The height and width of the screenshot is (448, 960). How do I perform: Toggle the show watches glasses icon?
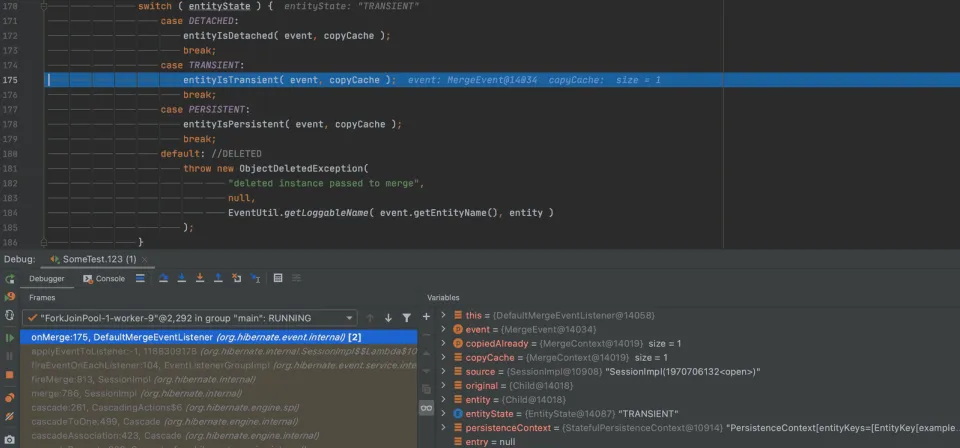coord(426,408)
